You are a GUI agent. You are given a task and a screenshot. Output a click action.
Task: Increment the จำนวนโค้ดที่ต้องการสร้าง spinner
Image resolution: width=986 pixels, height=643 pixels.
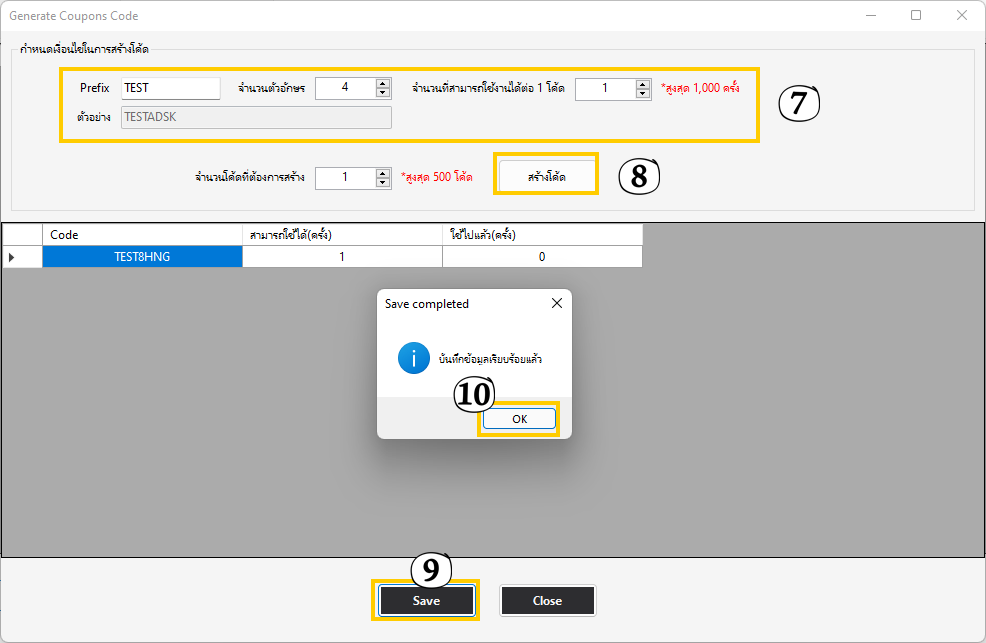pos(383,173)
